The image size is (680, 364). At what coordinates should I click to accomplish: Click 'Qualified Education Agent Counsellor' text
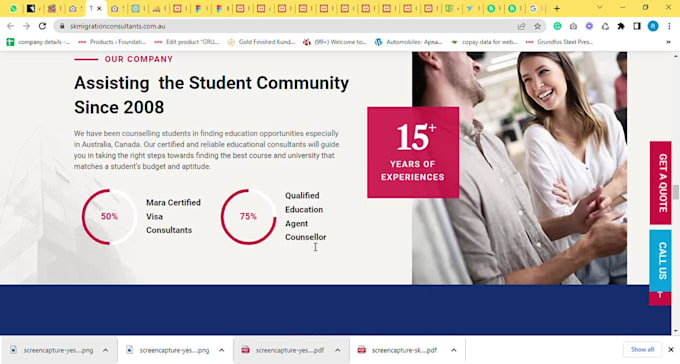(305, 216)
